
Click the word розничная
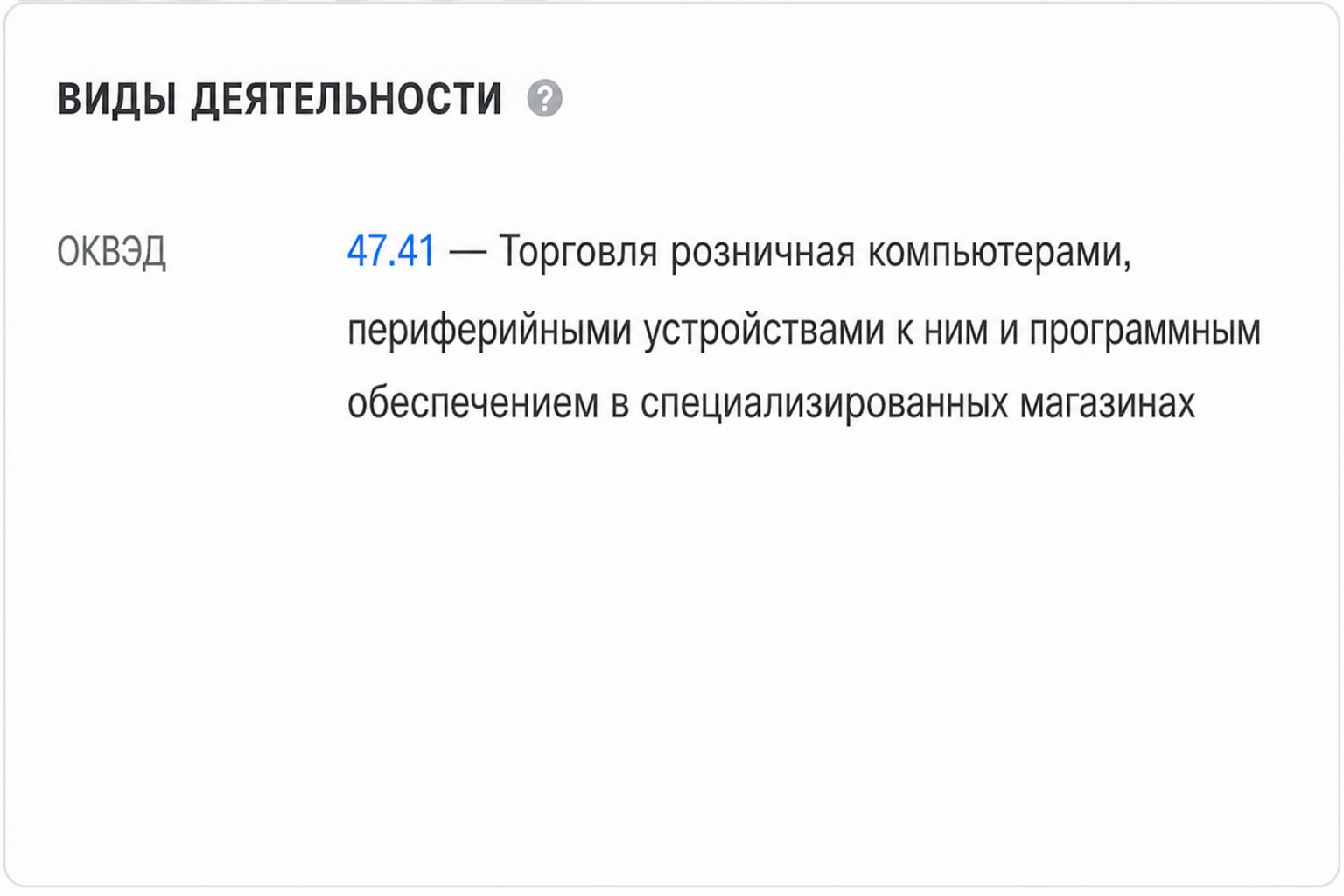pyautogui.click(x=763, y=252)
